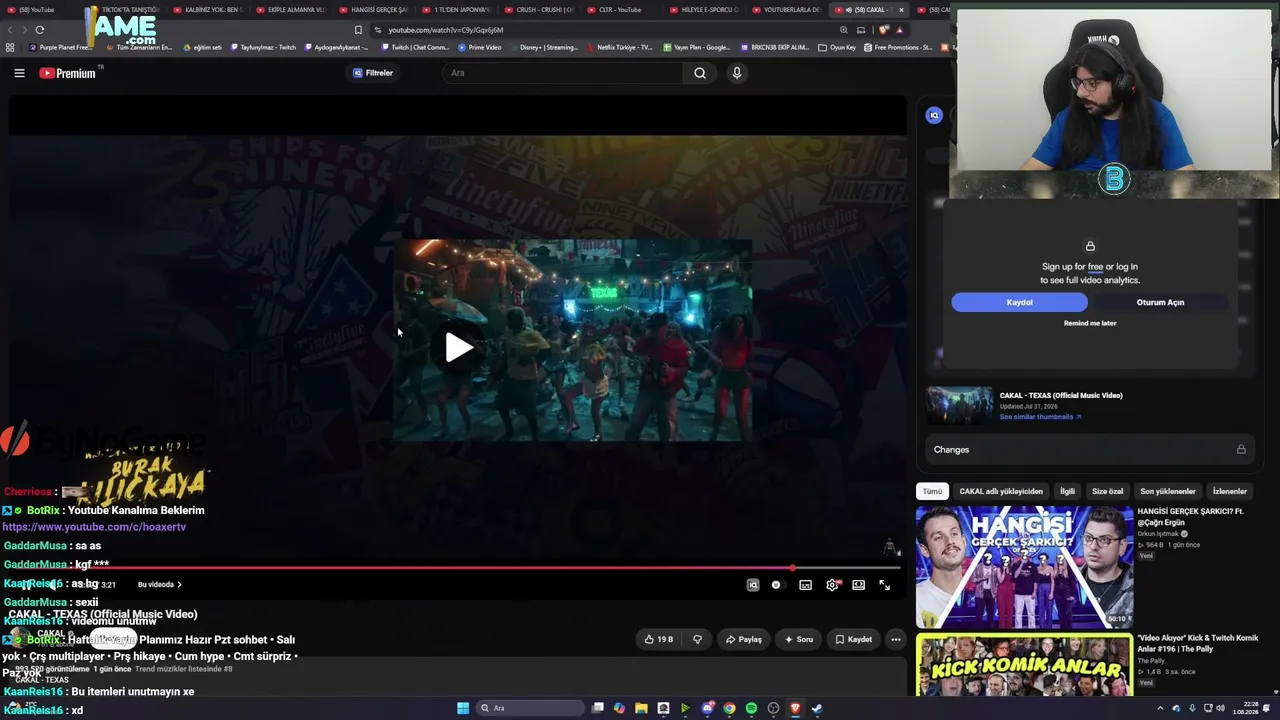Open Task View on the taskbar
Screen dimensions: 1280x720
pos(598,708)
